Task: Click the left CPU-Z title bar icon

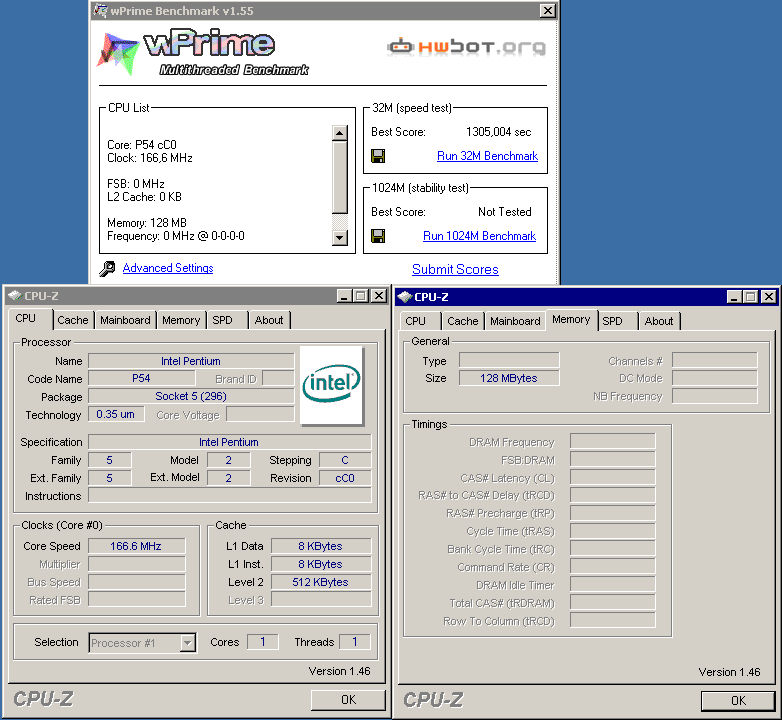Action: tap(15, 296)
